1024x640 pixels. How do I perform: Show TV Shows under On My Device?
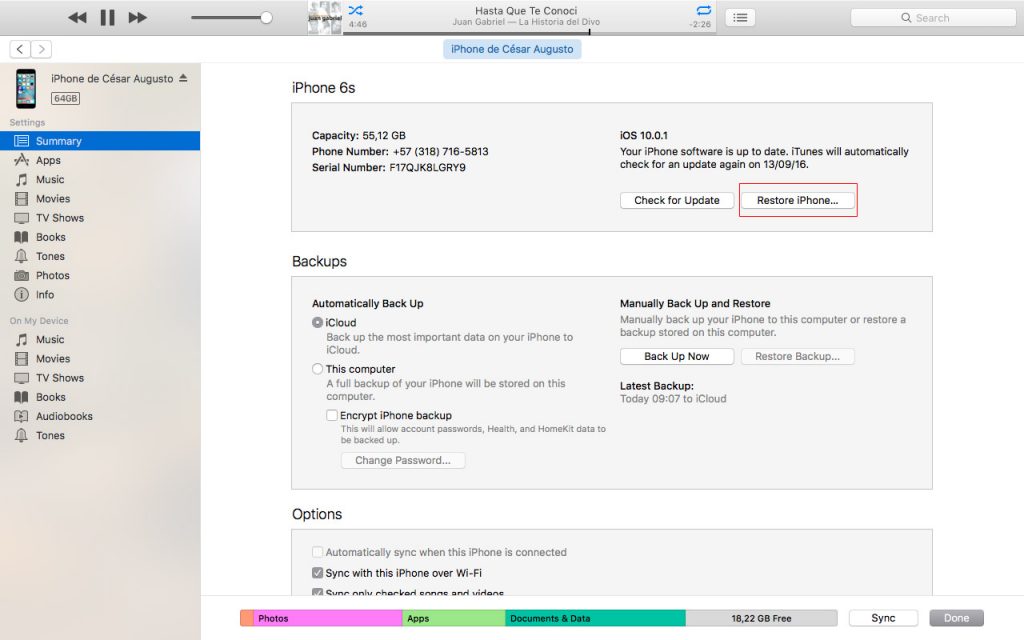click(x=100, y=378)
